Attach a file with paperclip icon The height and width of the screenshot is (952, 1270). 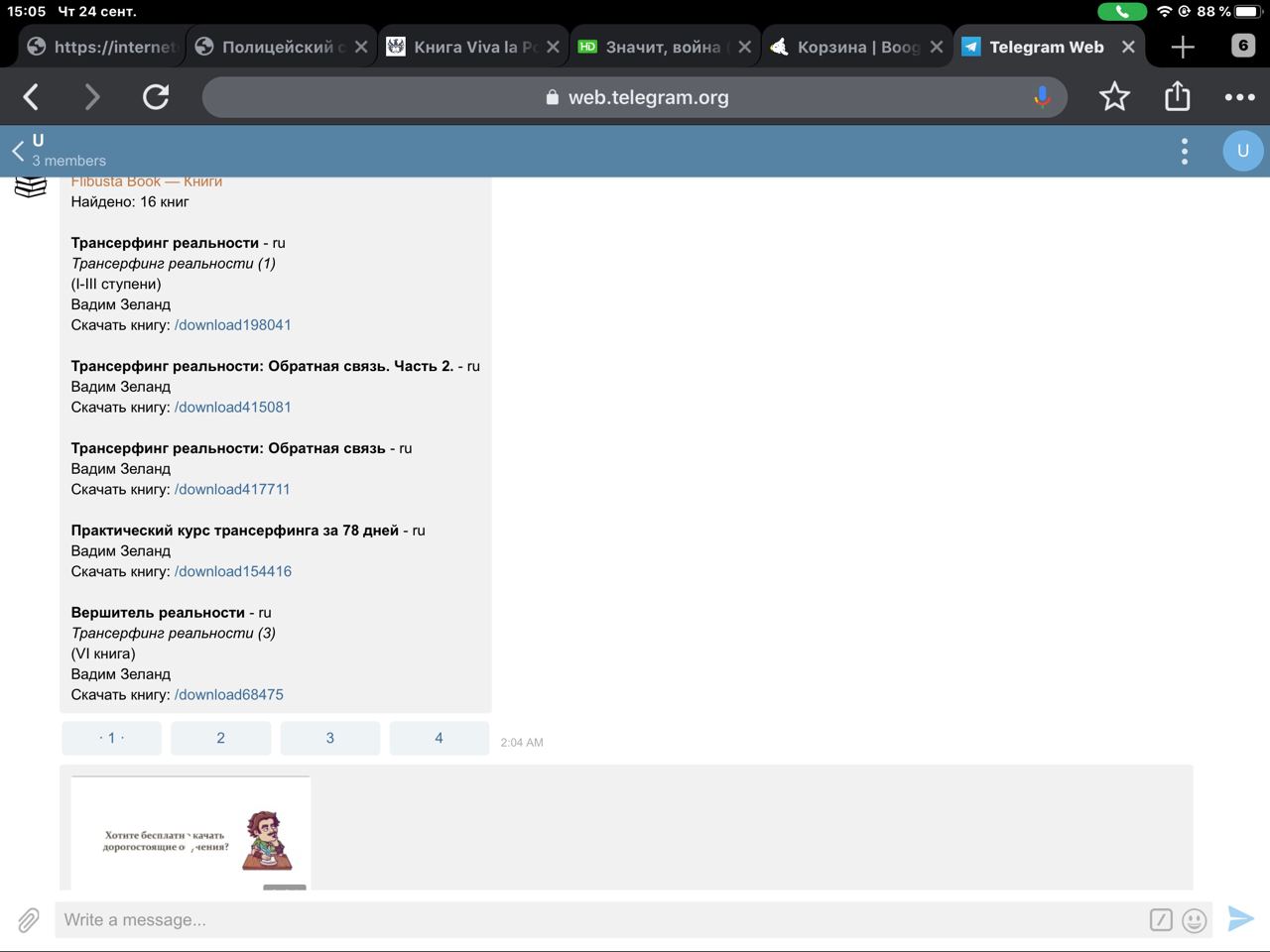tap(28, 920)
